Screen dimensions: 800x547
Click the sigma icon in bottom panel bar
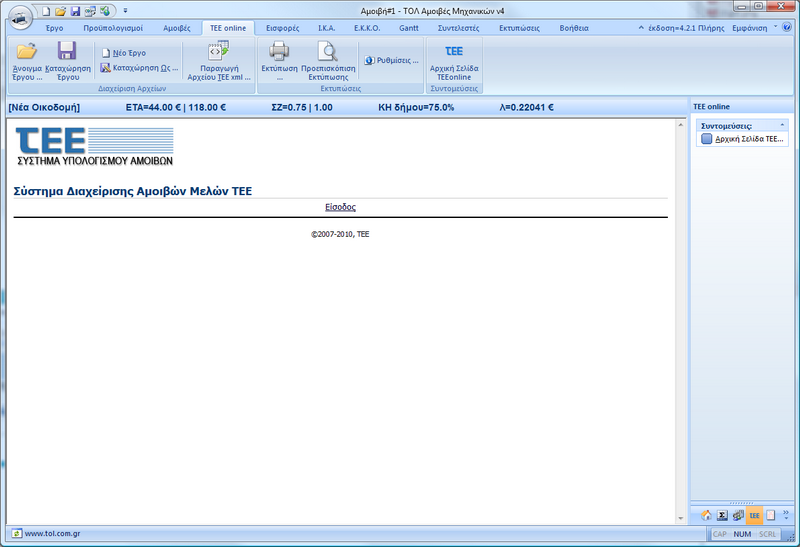(722, 515)
